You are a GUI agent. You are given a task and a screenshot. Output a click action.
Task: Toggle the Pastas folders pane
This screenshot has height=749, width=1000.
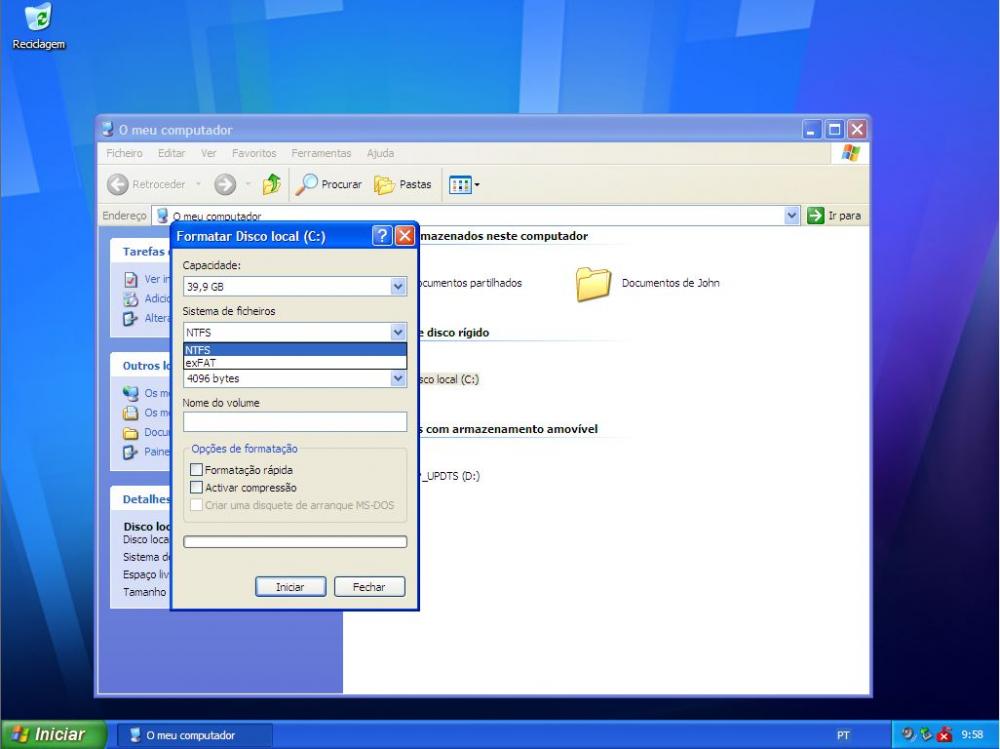403,185
